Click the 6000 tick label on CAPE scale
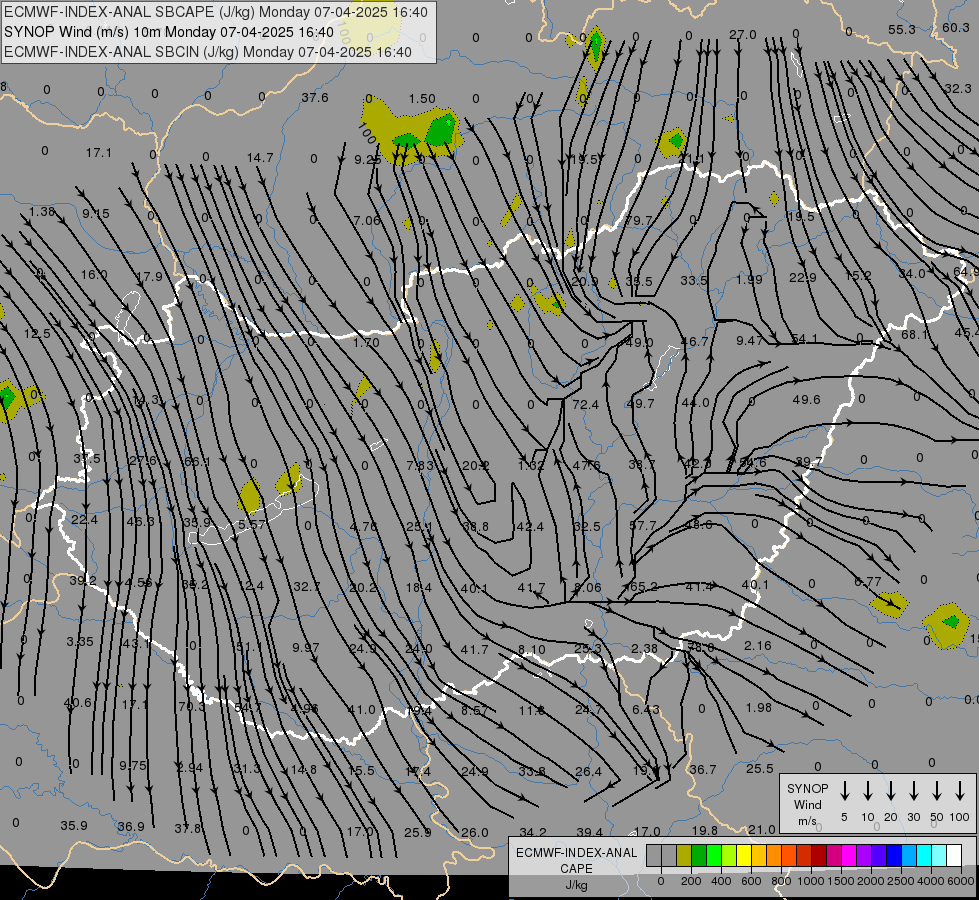 point(961,881)
